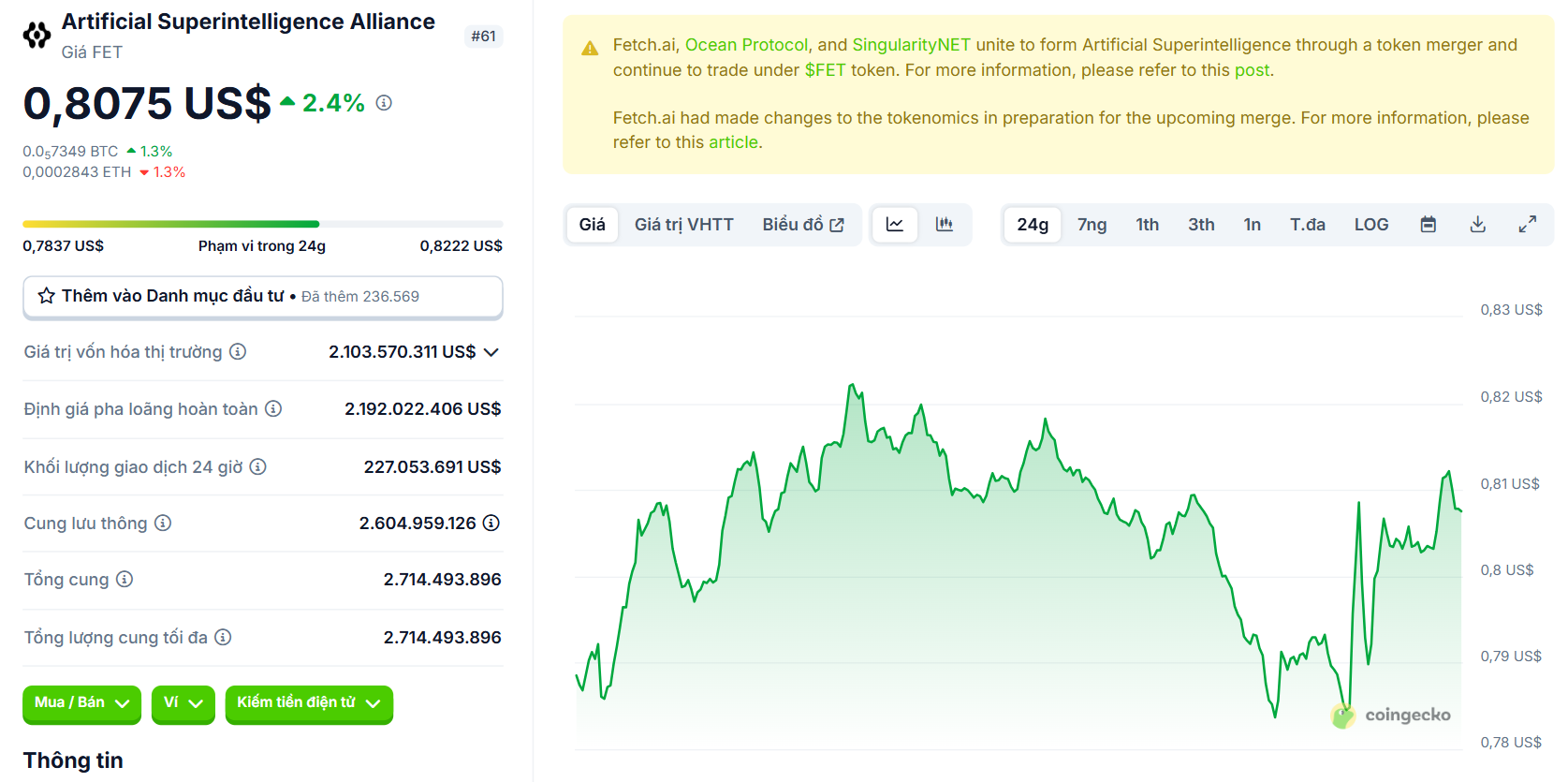Show info for Giá trị vốn hóa thị trường
The height and width of the screenshot is (782, 1568).
point(238,352)
